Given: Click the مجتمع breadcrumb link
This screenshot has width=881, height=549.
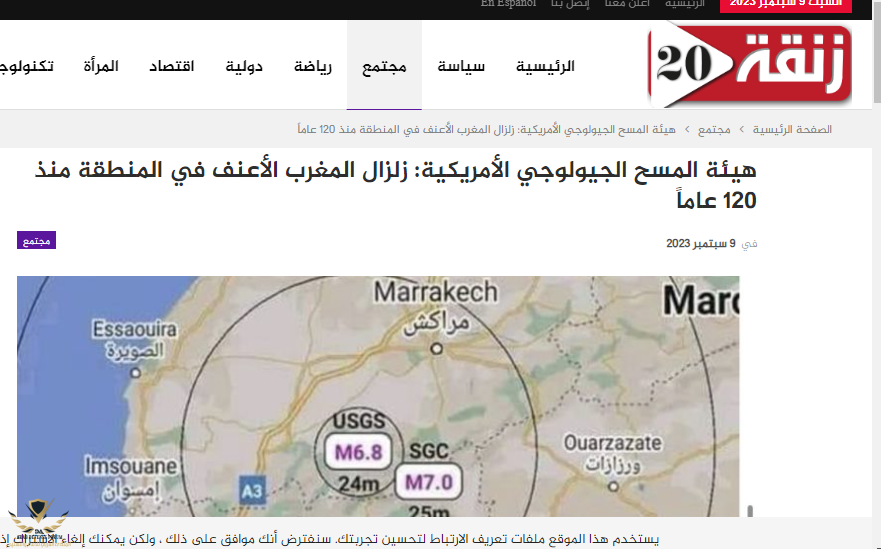Looking at the screenshot, I should (713, 129).
